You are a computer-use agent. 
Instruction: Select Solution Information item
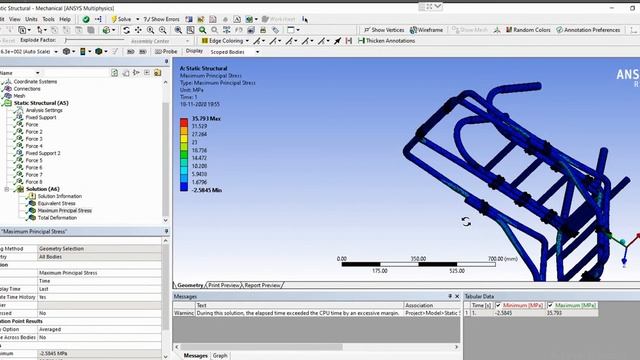pos(60,196)
